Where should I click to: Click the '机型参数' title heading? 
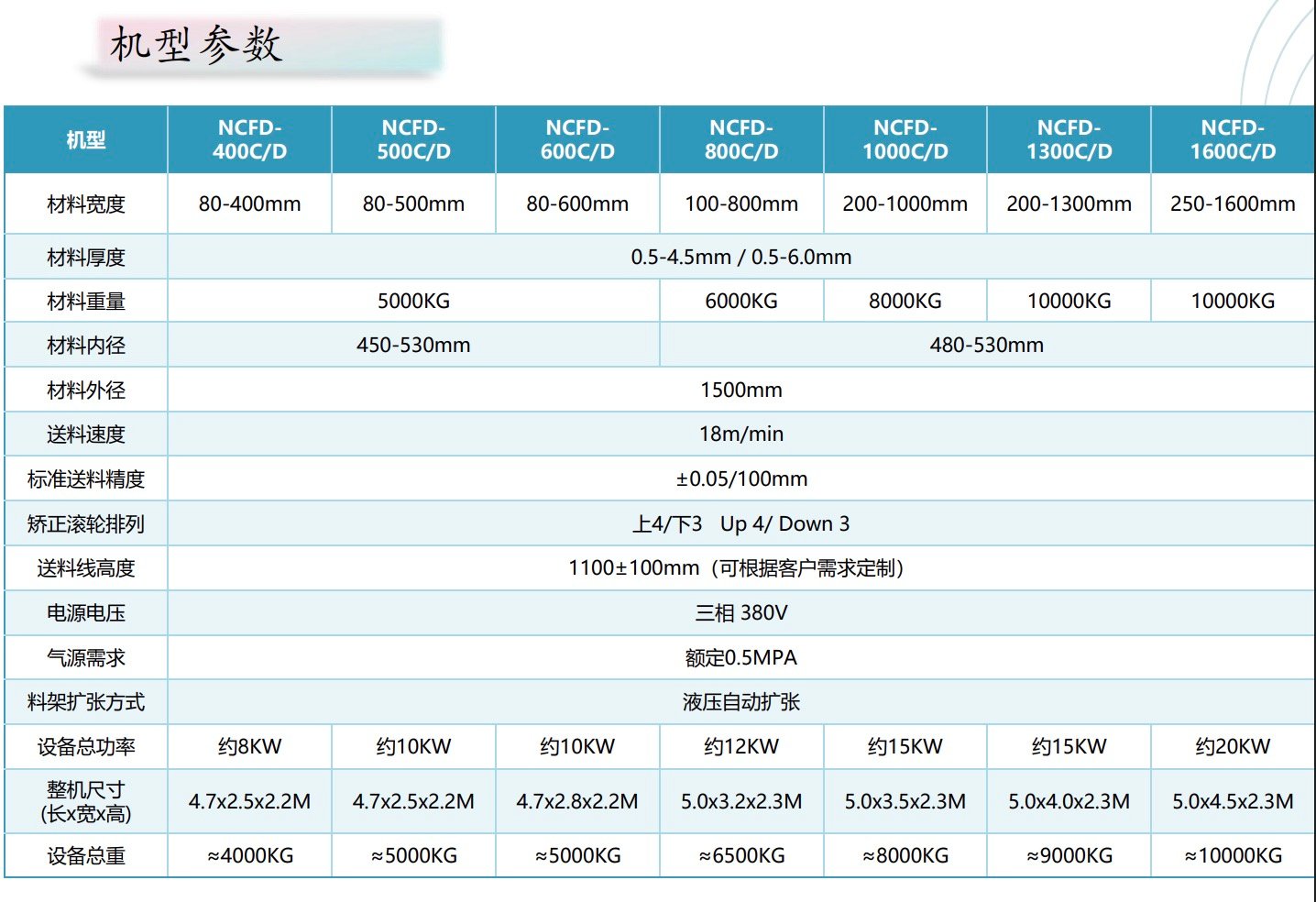tap(196, 44)
